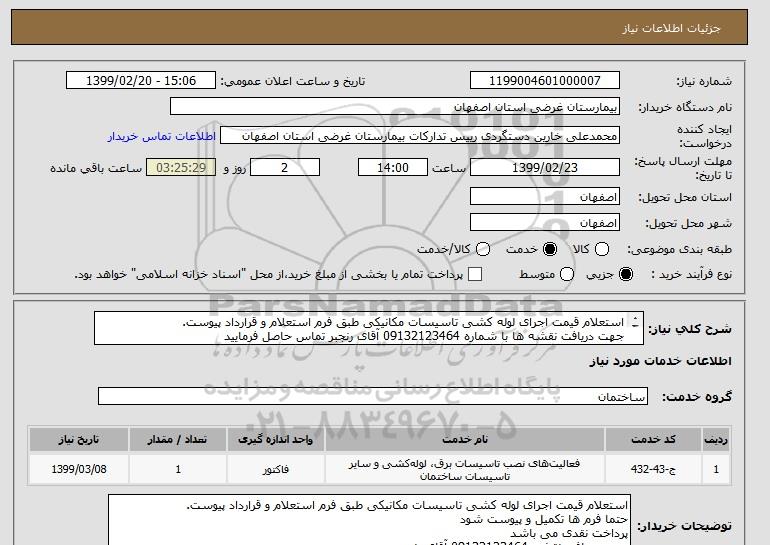
Task: Click the announcement date field 1399/02/20 - 15:06
Action: click(141, 81)
